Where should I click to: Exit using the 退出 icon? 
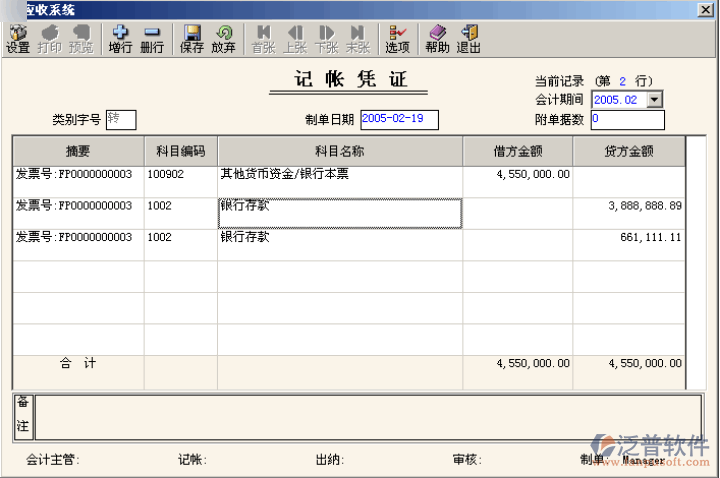coord(468,39)
